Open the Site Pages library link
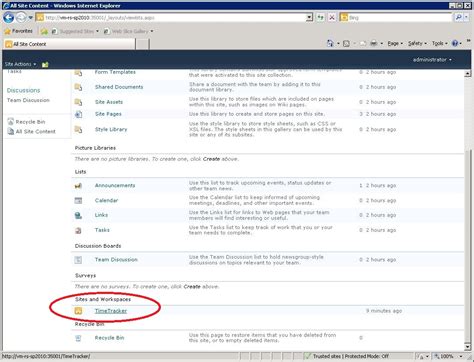The width and height of the screenshot is (474, 362). coord(108,114)
